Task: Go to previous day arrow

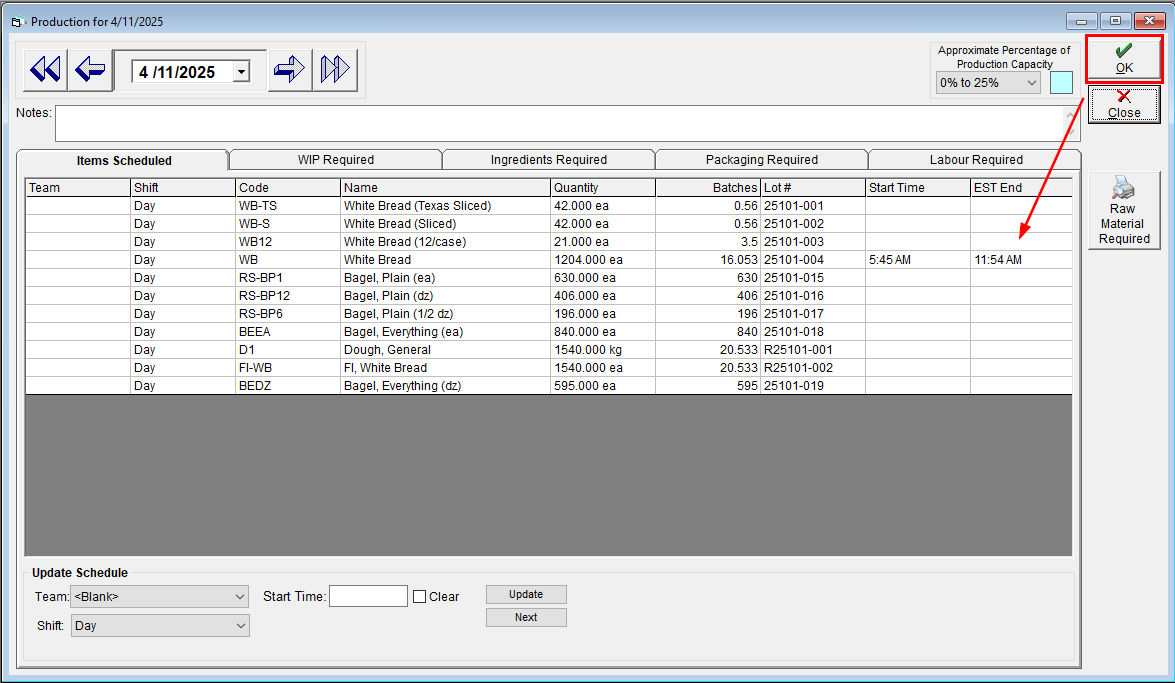Action: click(x=90, y=70)
